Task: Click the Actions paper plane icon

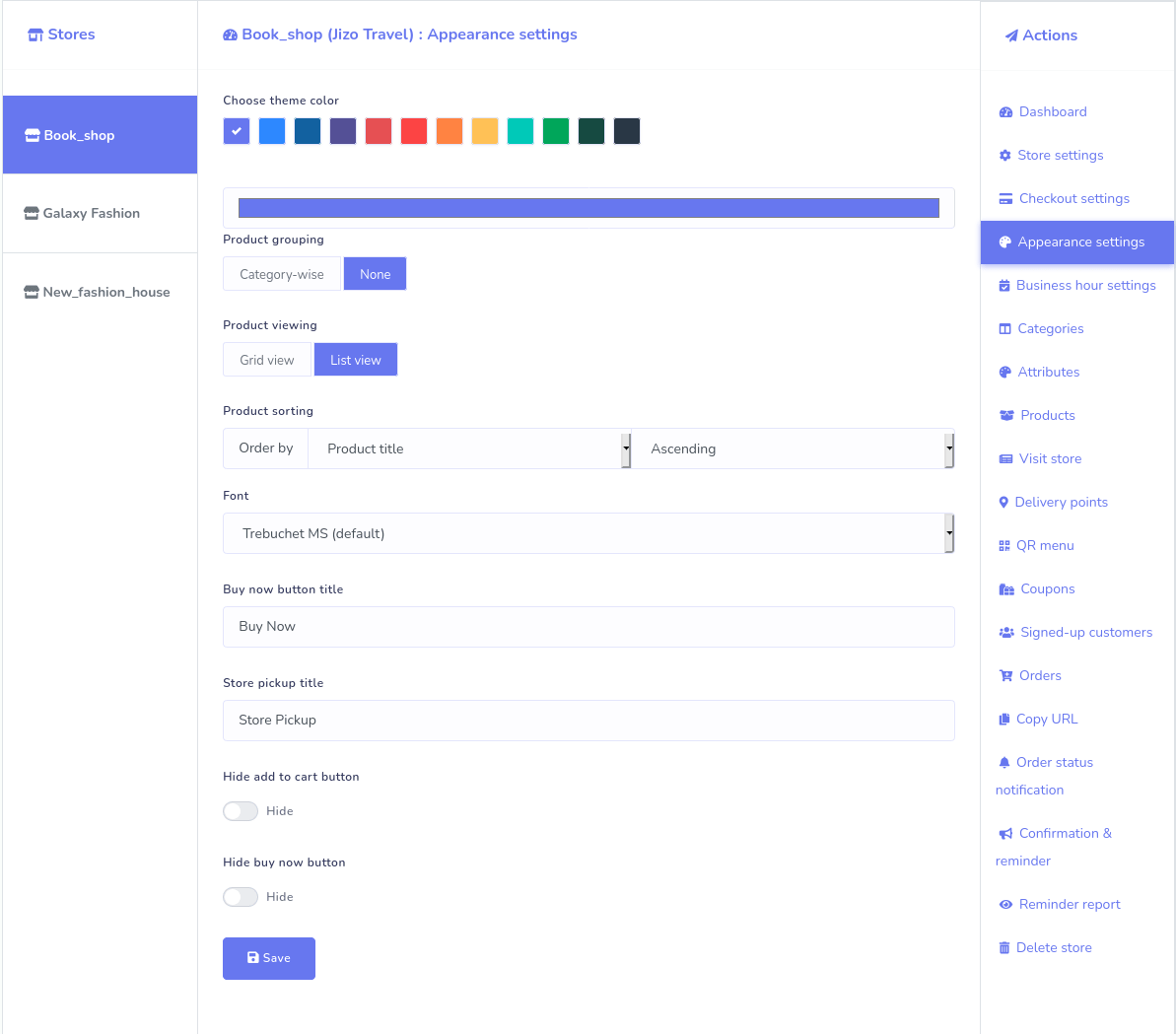Action: pos(1011,35)
